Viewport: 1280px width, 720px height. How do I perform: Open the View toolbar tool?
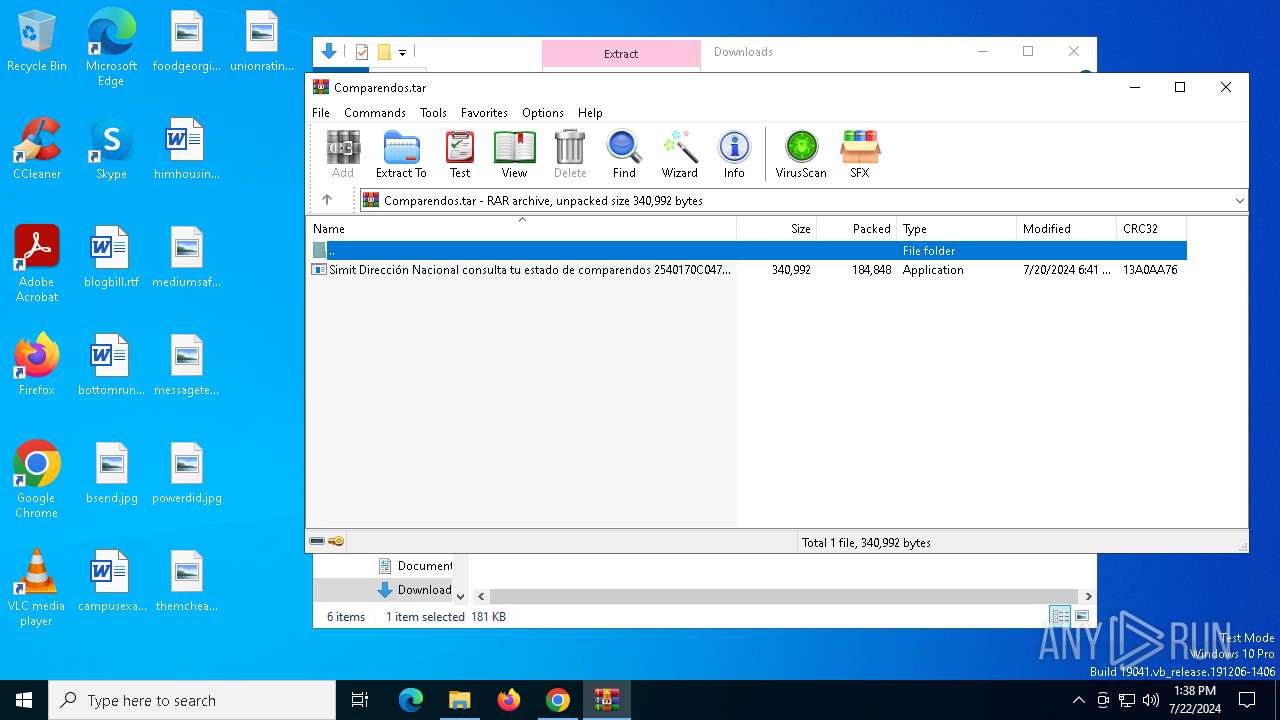tap(514, 154)
